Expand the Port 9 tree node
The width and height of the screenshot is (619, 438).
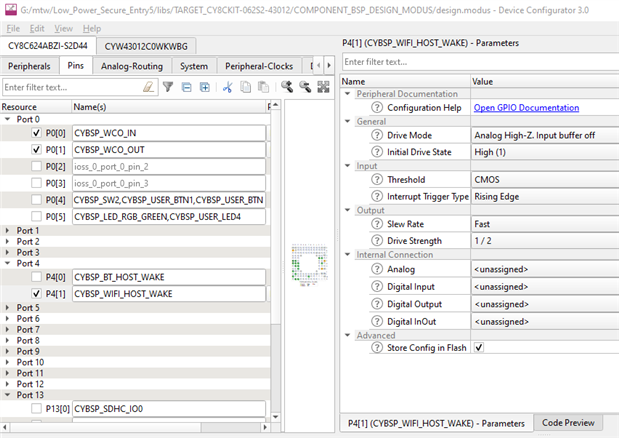coord(8,351)
